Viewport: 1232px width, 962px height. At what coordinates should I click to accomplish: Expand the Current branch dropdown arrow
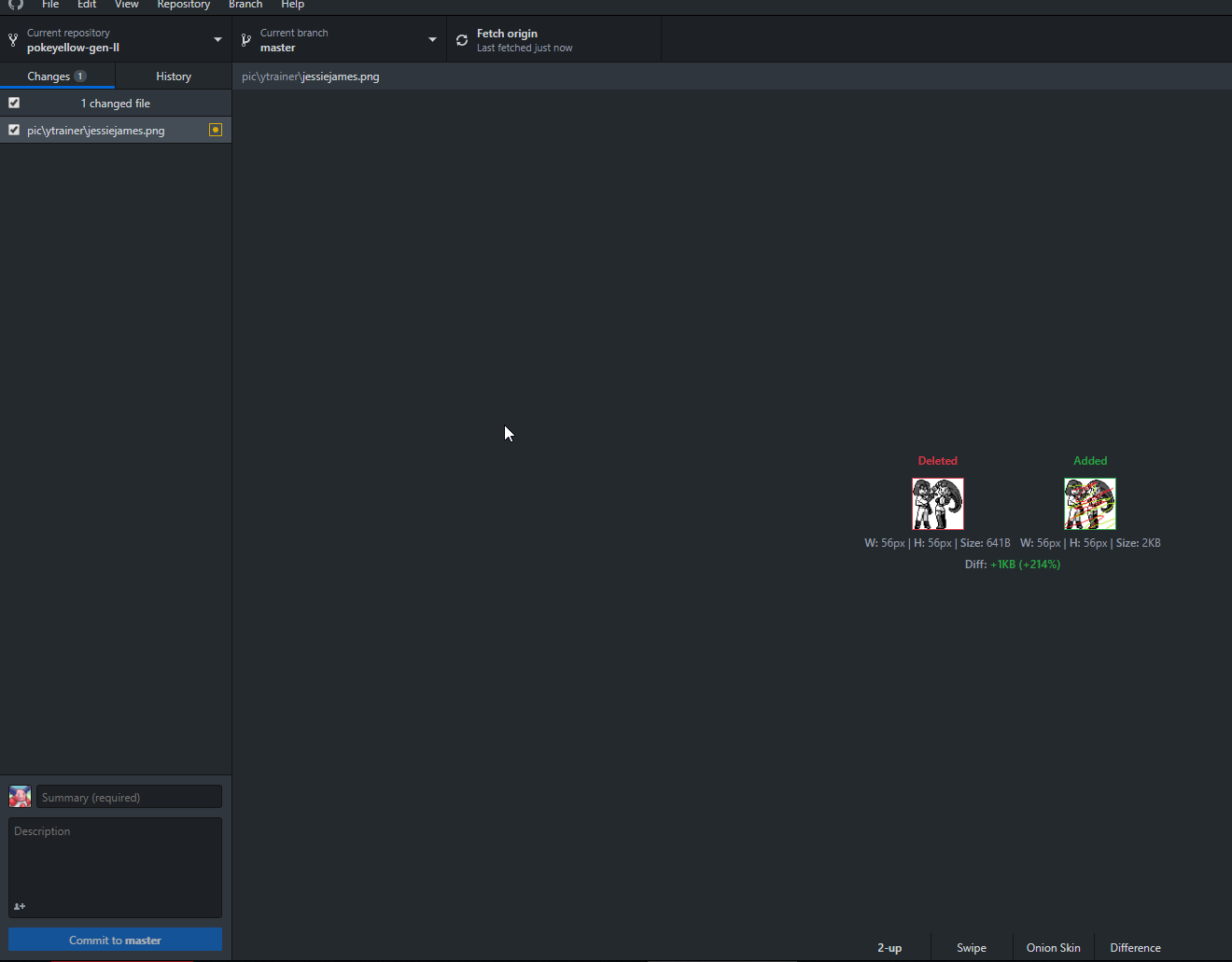click(x=432, y=40)
